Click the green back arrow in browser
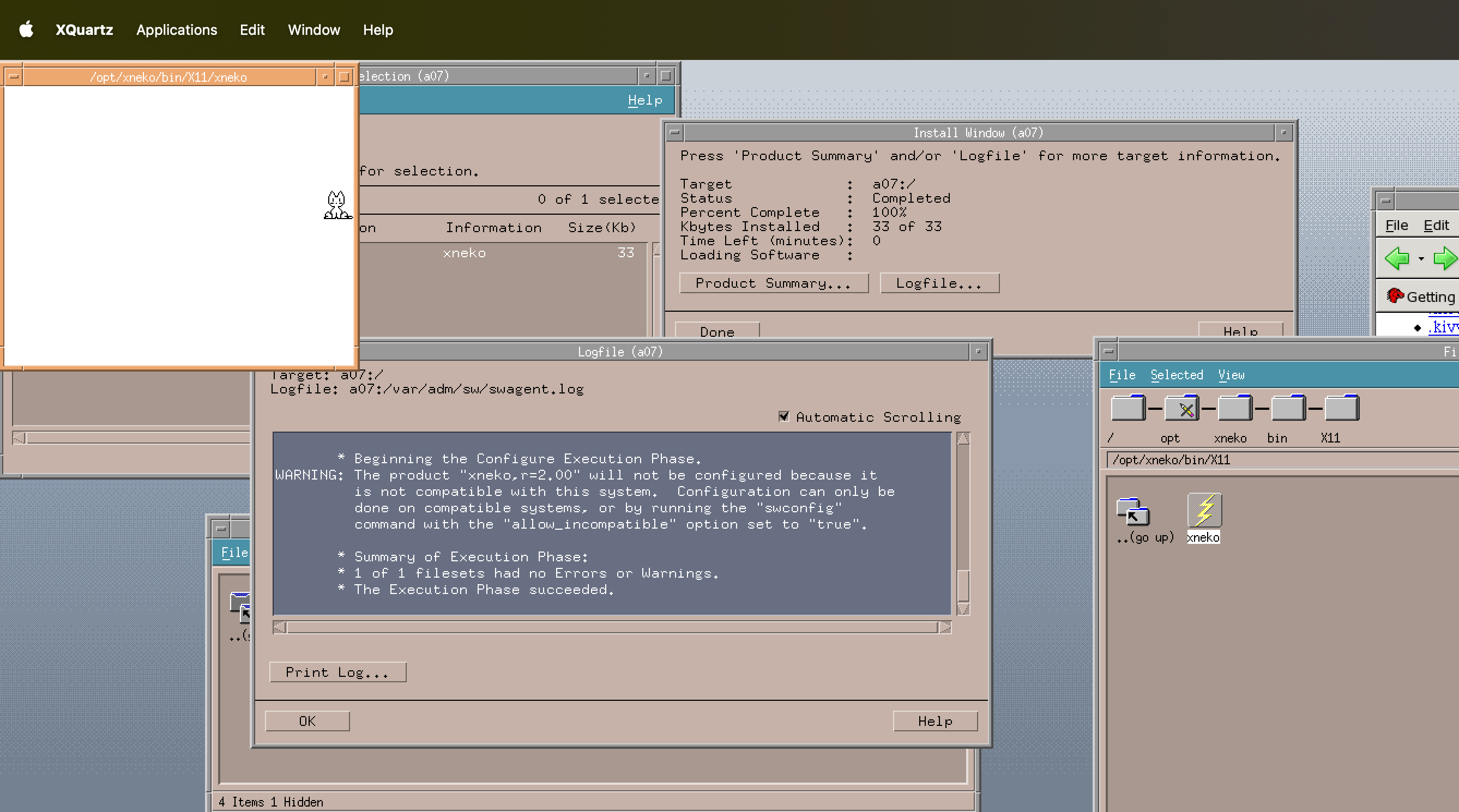 1397,259
